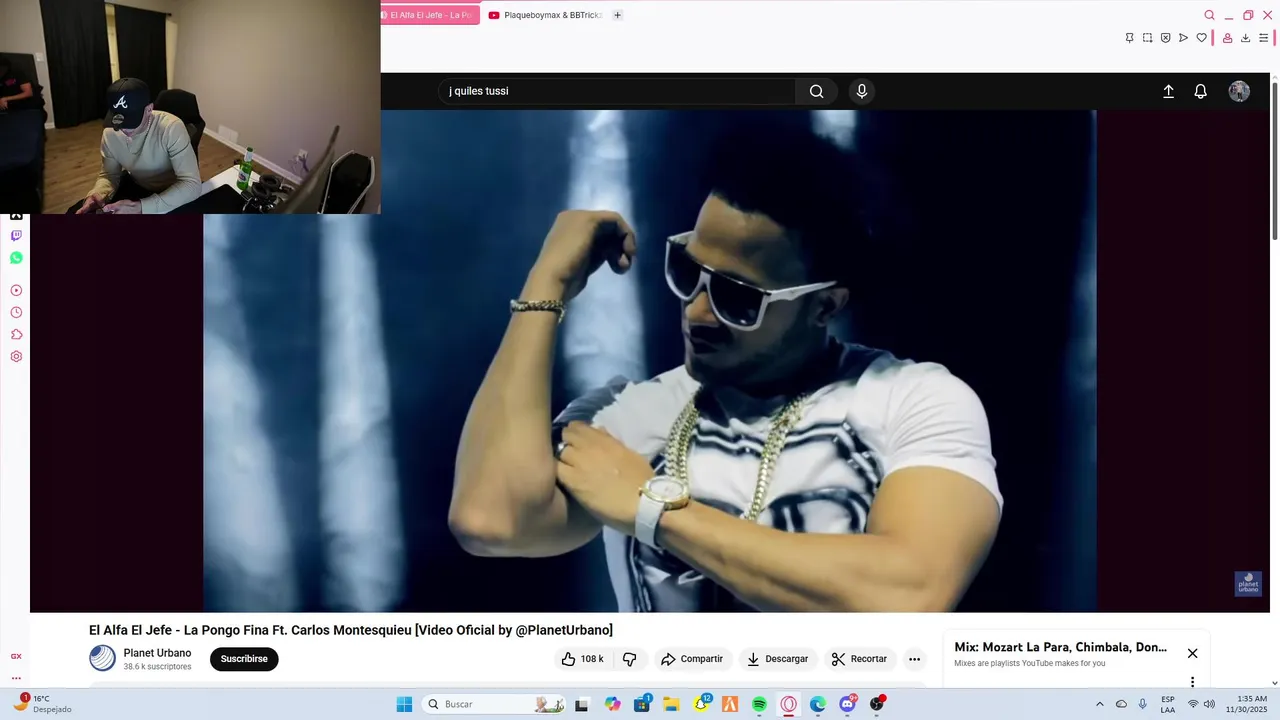Image resolution: width=1280 pixels, height=720 pixels.
Task: Open YouTube notifications bell
Action: pyautogui.click(x=1201, y=91)
